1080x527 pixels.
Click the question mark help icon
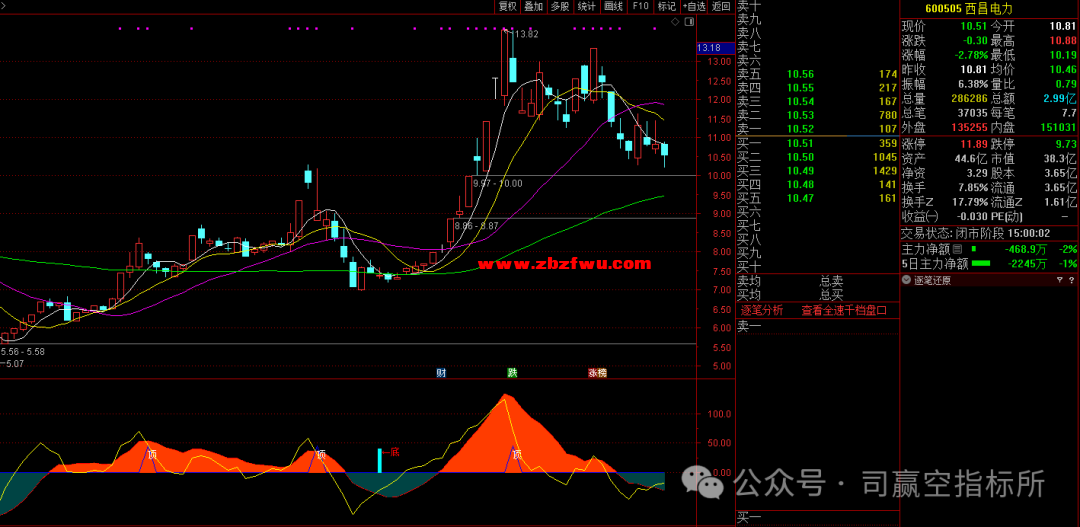coord(1071,280)
